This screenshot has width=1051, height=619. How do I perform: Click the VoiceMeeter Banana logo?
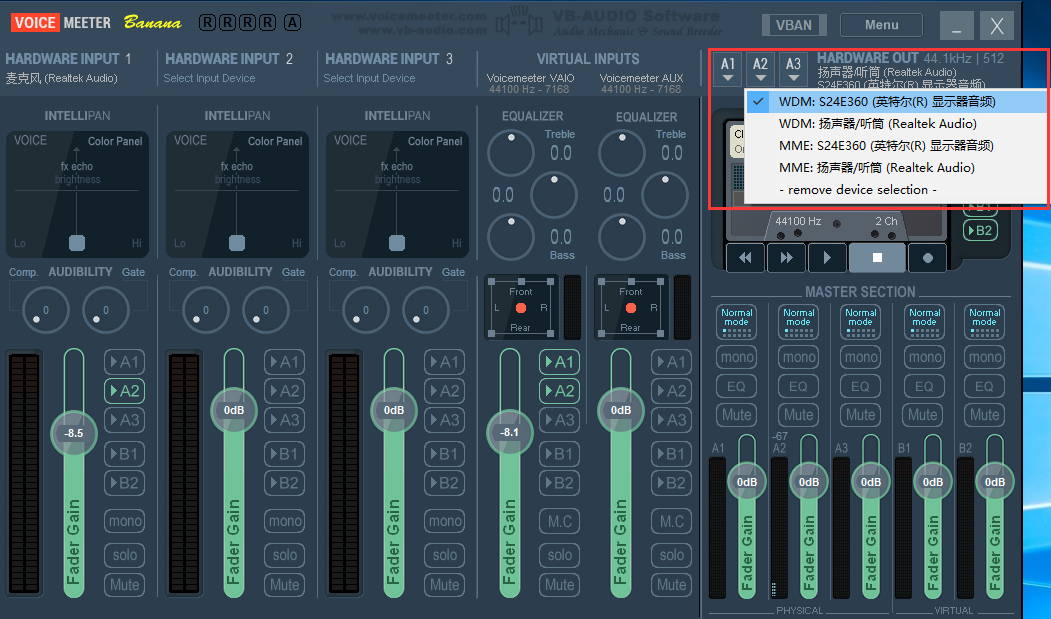(x=96, y=23)
